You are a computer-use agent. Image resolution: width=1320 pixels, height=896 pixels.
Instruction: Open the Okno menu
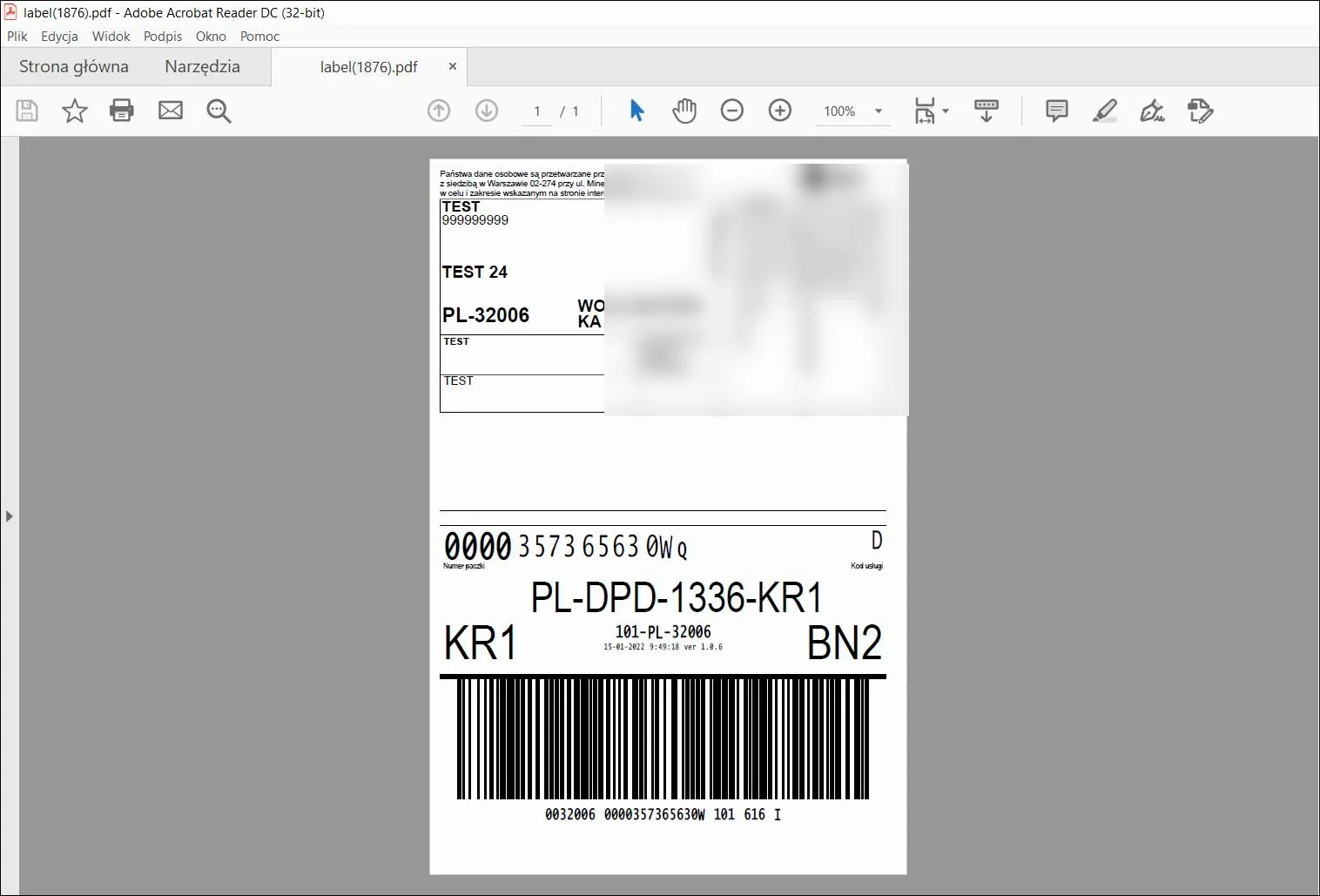point(211,37)
